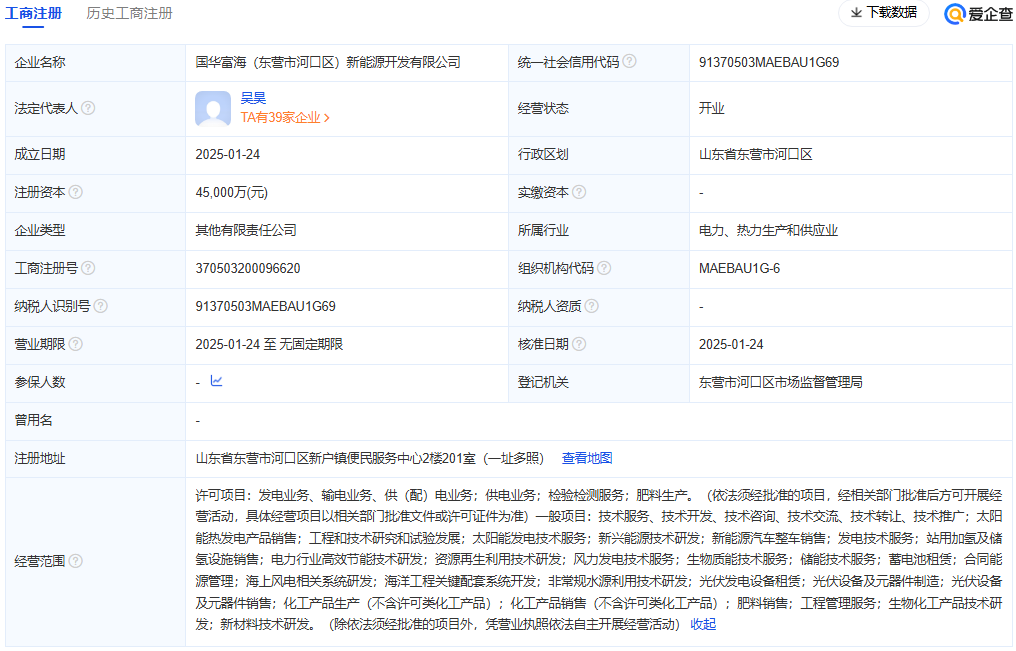Select the 工商注册 tab
The image size is (1016, 651).
[34, 15]
